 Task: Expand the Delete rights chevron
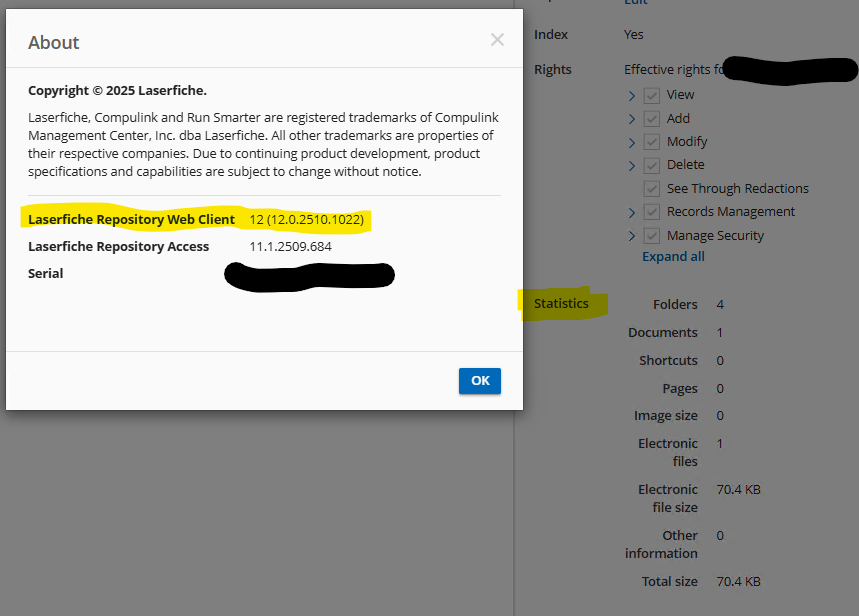[632, 166]
